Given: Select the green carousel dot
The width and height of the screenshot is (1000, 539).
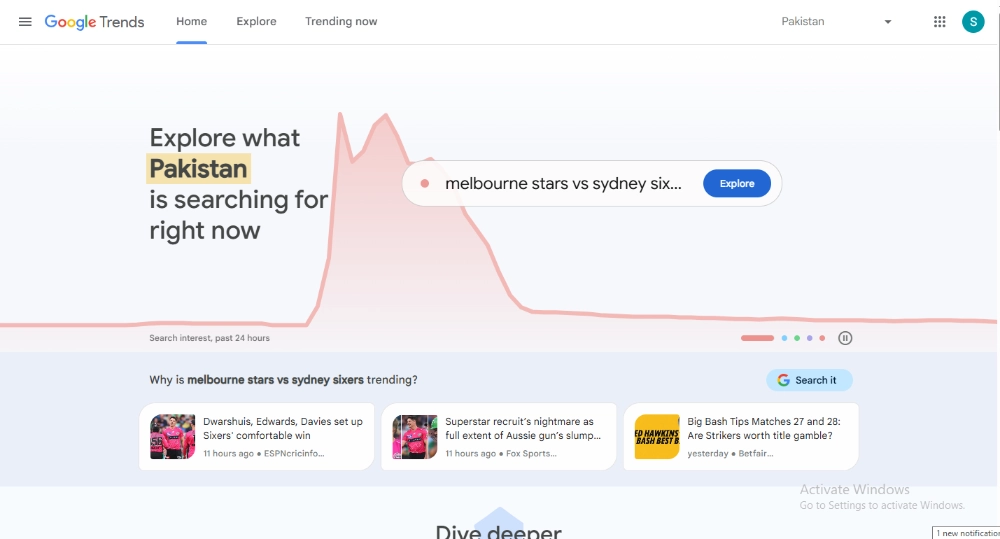Looking at the screenshot, I should [797, 338].
